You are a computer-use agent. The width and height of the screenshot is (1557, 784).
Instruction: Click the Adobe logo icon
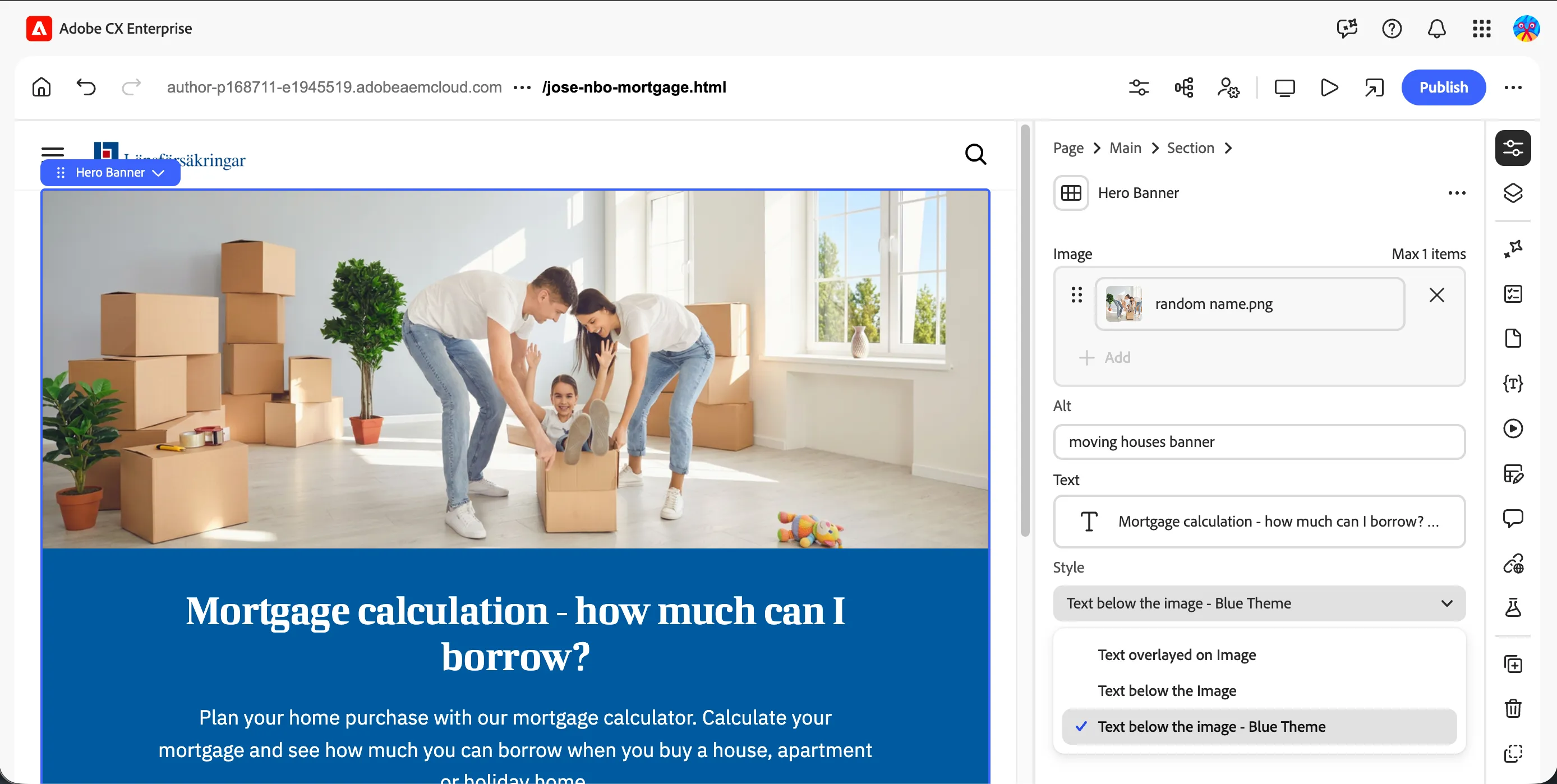[x=39, y=29]
